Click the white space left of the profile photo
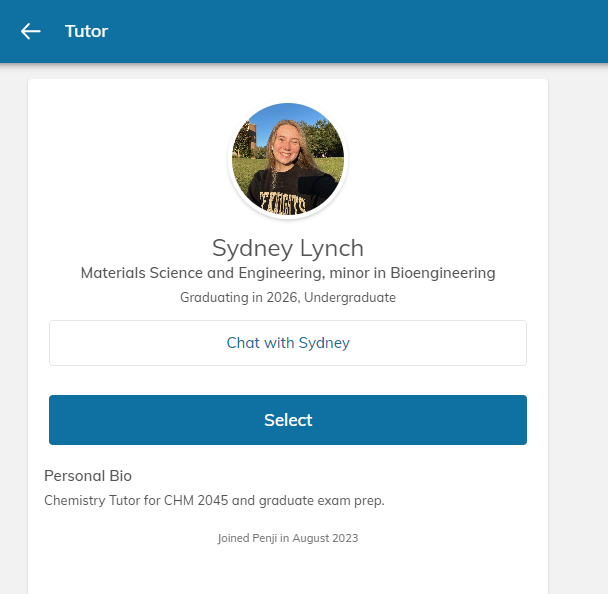The width and height of the screenshot is (608, 594). point(130,160)
